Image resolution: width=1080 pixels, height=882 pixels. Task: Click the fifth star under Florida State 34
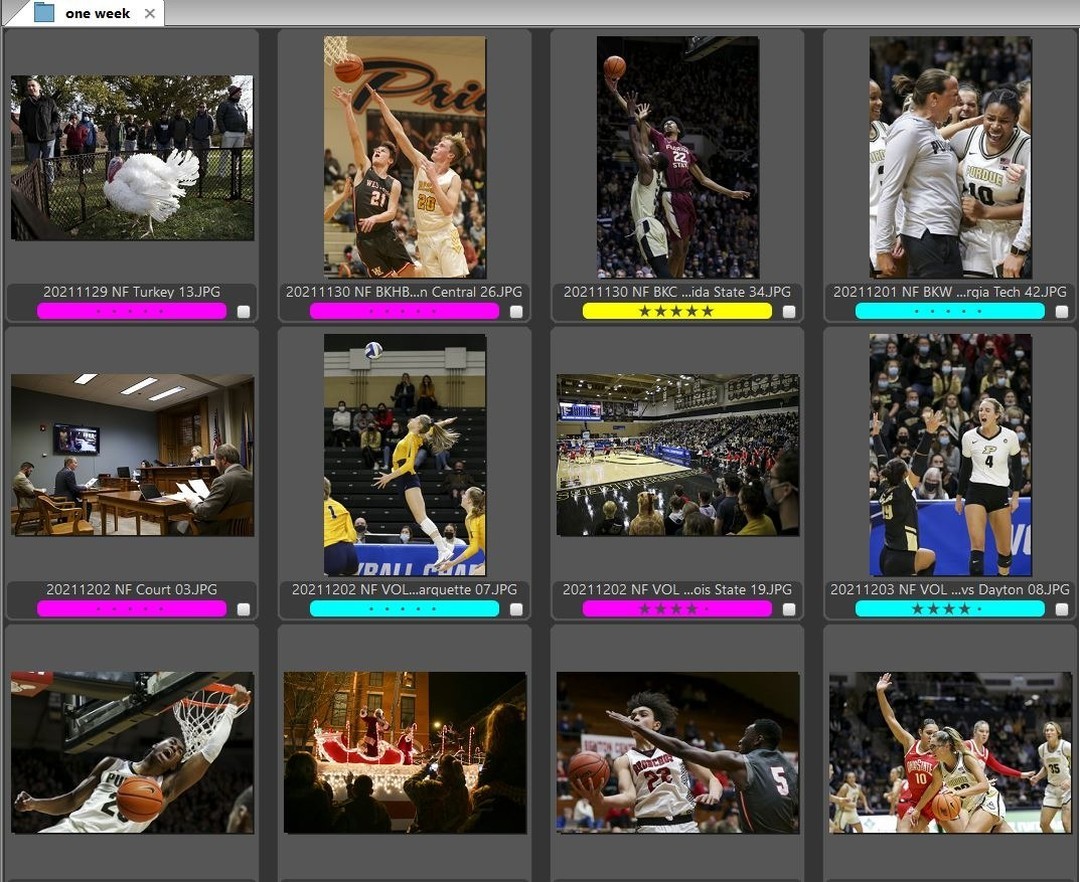[x=708, y=310]
